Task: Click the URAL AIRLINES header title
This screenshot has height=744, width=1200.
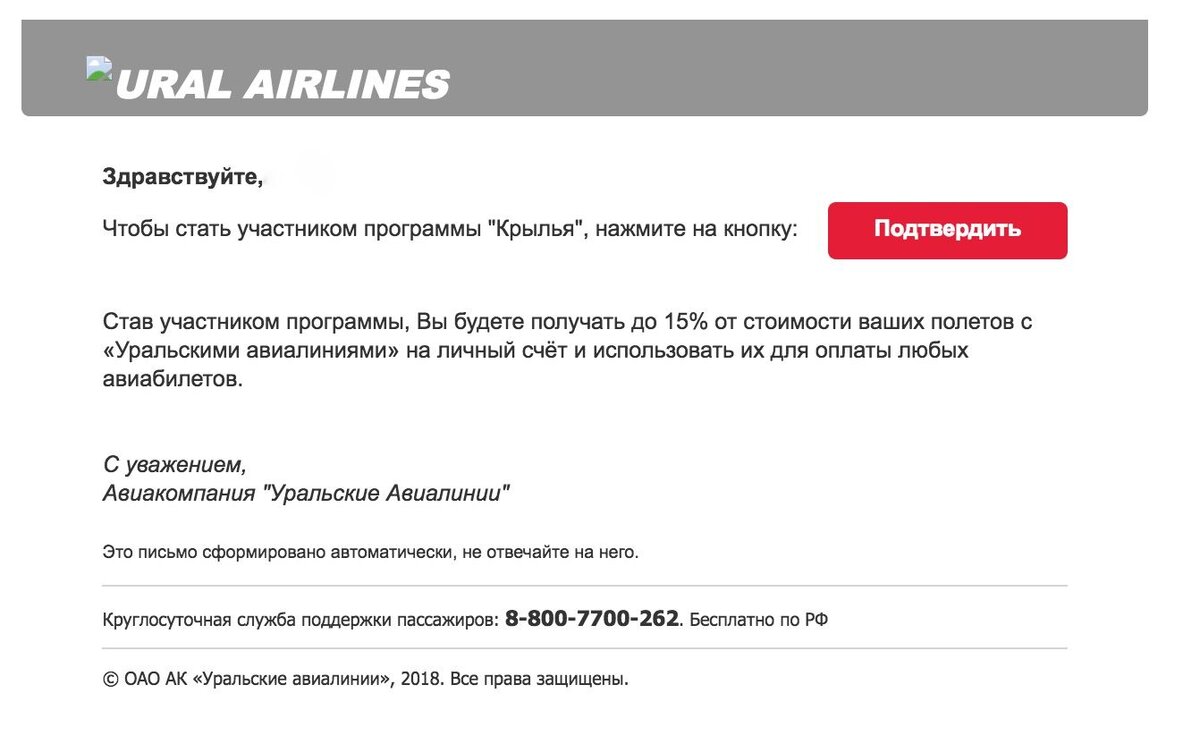Action: tap(283, 85)
